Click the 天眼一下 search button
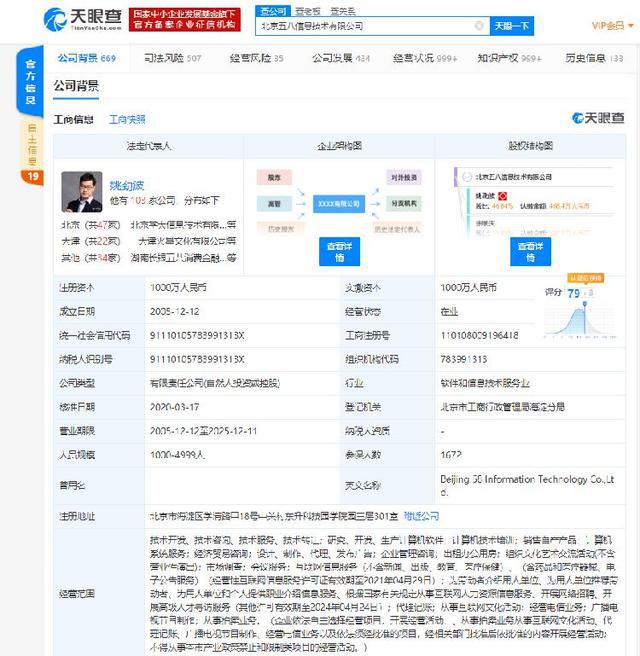The width and height of the screenshot is (640, 656). [512, 26]
